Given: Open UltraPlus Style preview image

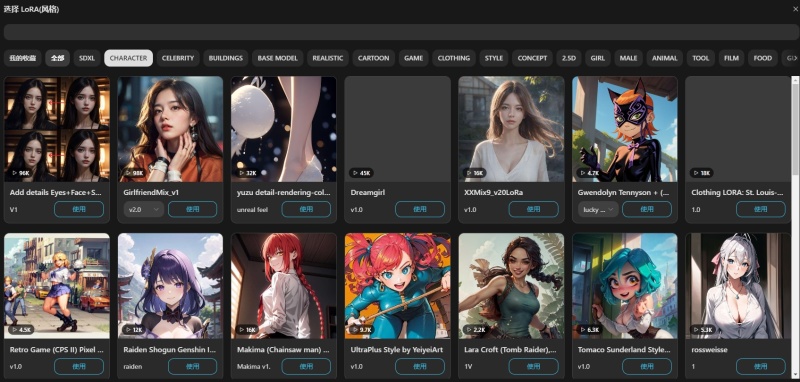Looking at the screenshot, I should pyautogui.click(x=397, y=286).
